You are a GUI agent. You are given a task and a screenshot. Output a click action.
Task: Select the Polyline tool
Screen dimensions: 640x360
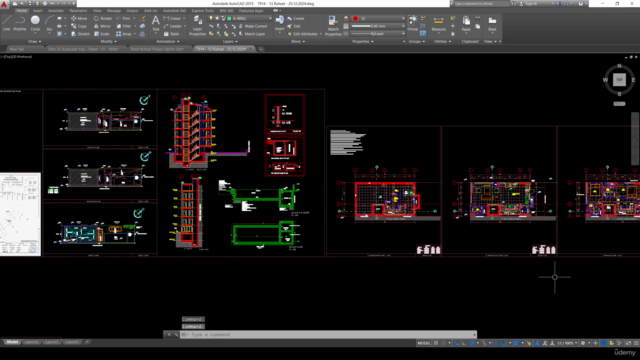point(20,23)
